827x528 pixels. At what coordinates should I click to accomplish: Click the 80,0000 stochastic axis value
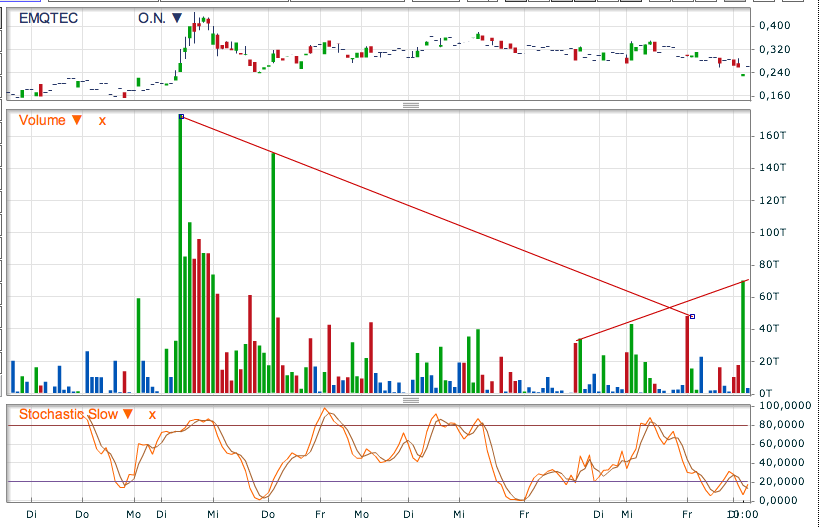782,425
